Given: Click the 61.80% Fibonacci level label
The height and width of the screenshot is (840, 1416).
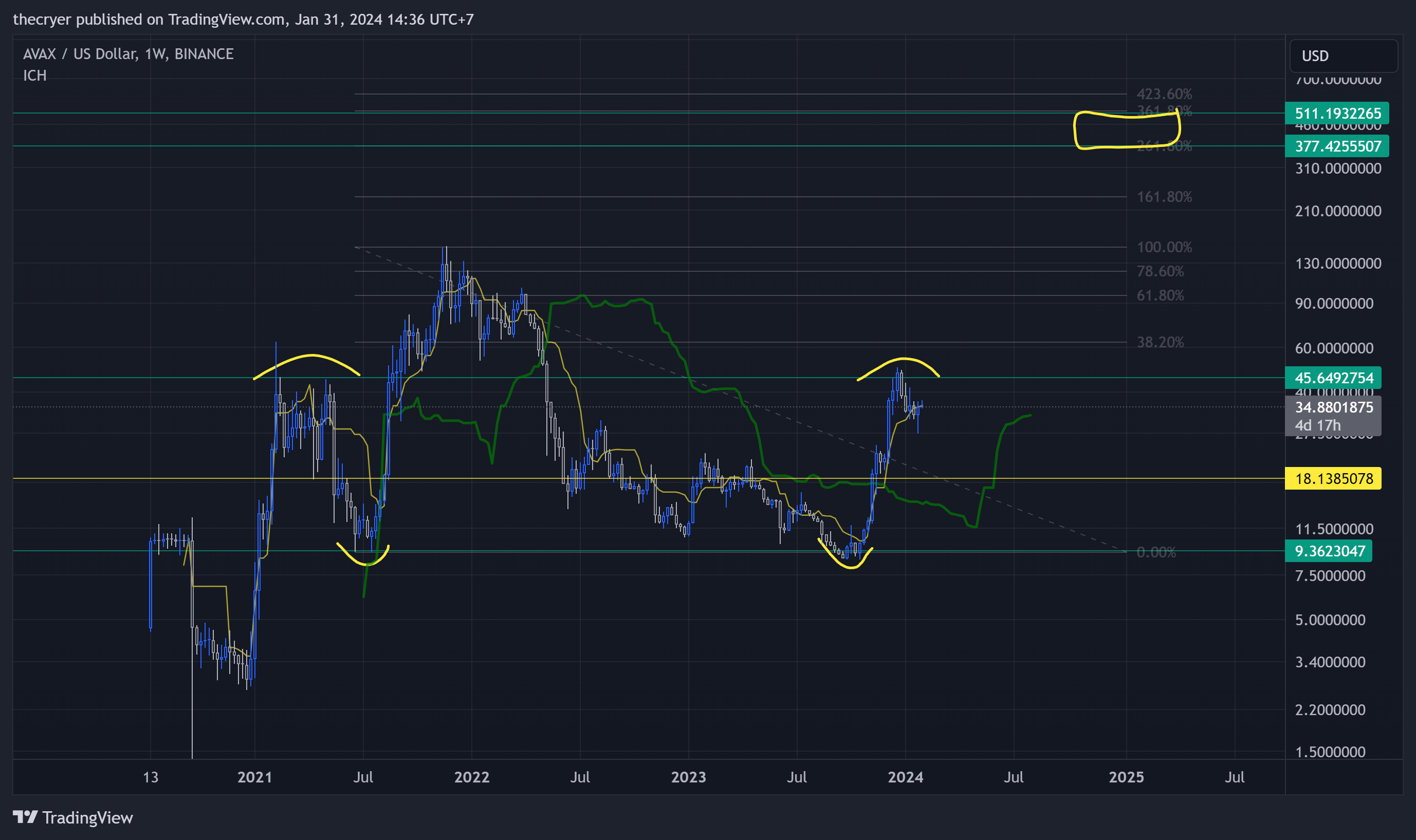Looking at the screenshot, I should pos(1160,295).
